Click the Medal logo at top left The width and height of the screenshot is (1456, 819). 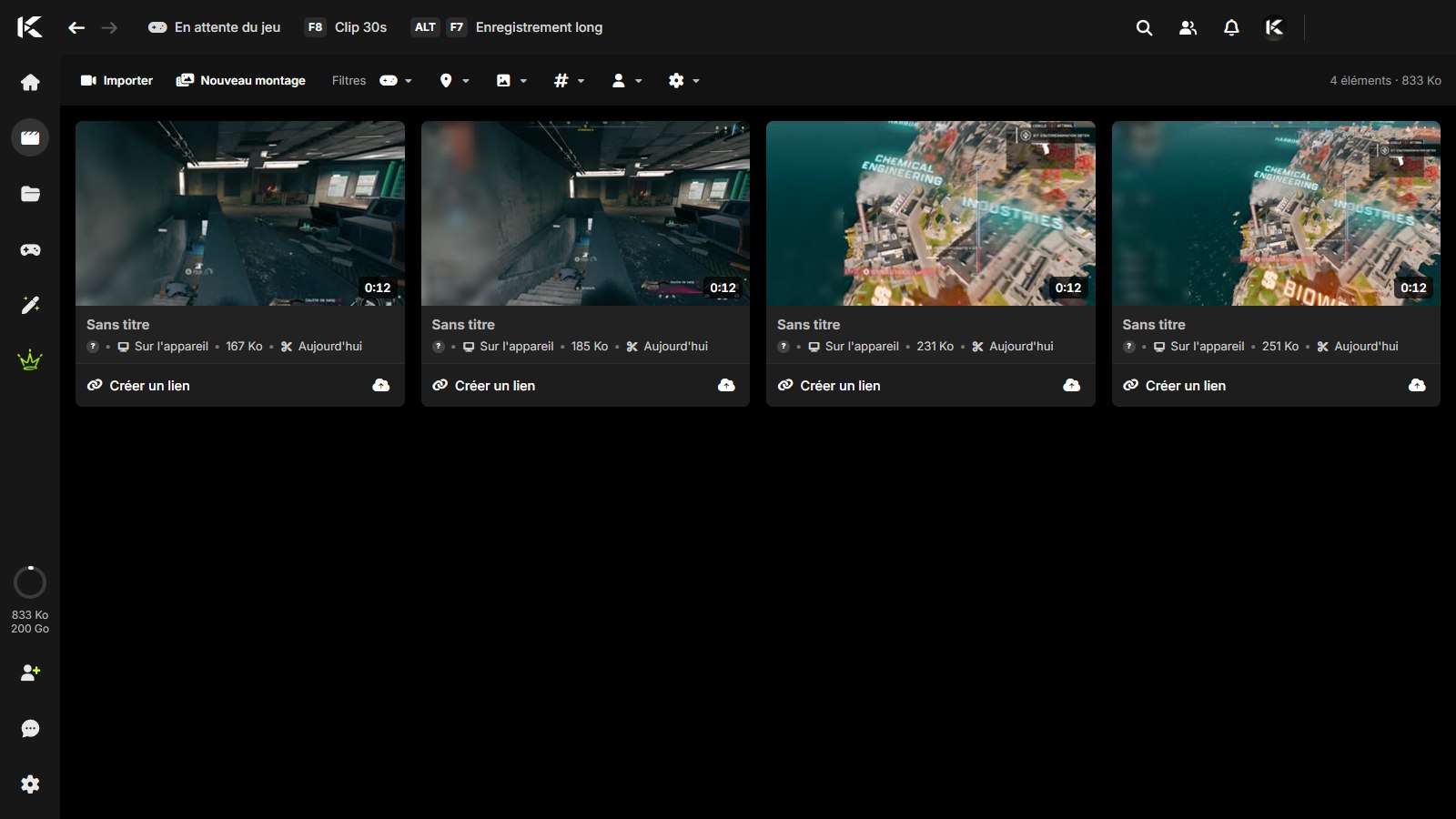30,28
